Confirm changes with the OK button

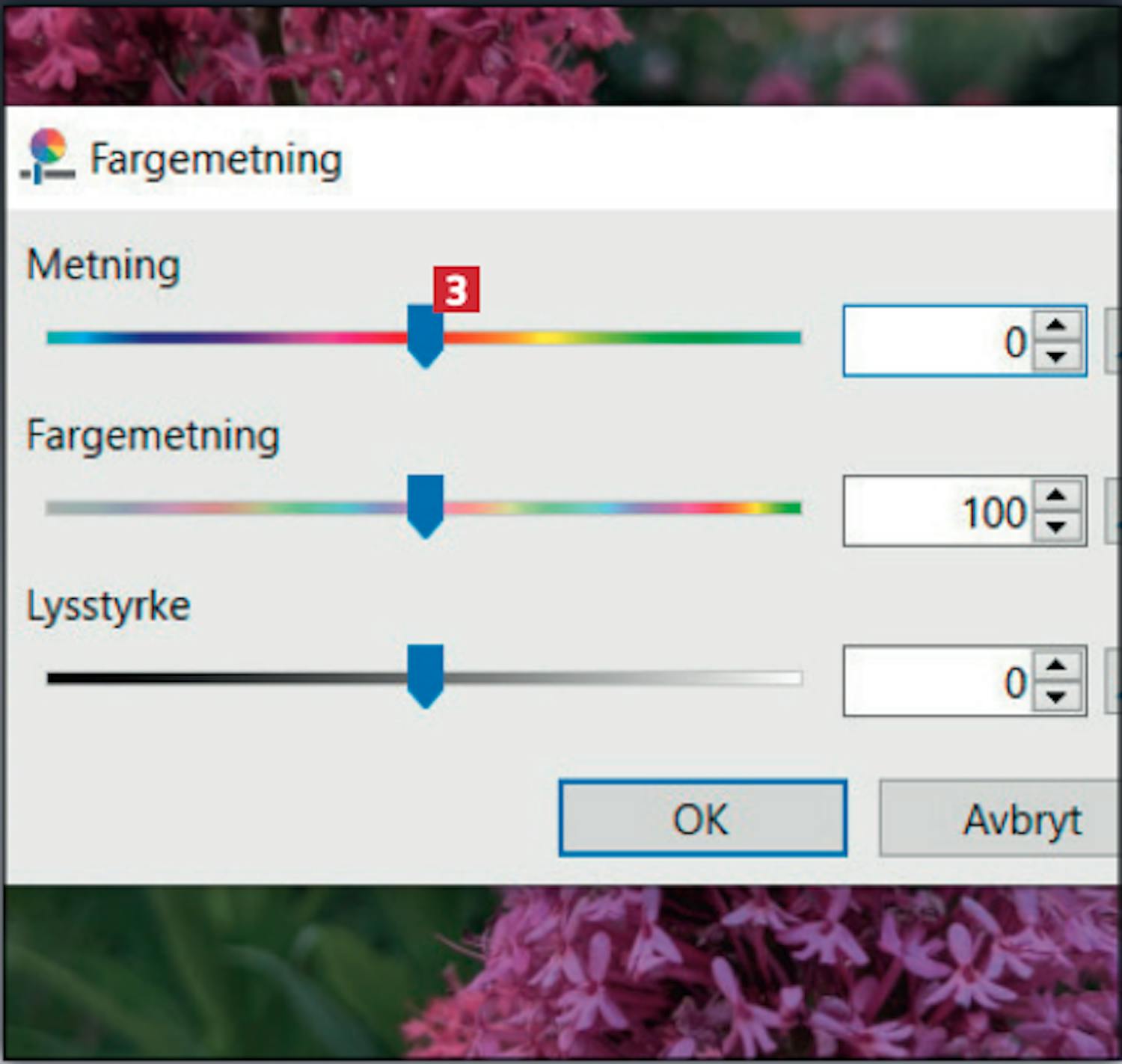(x=702, y=819)
